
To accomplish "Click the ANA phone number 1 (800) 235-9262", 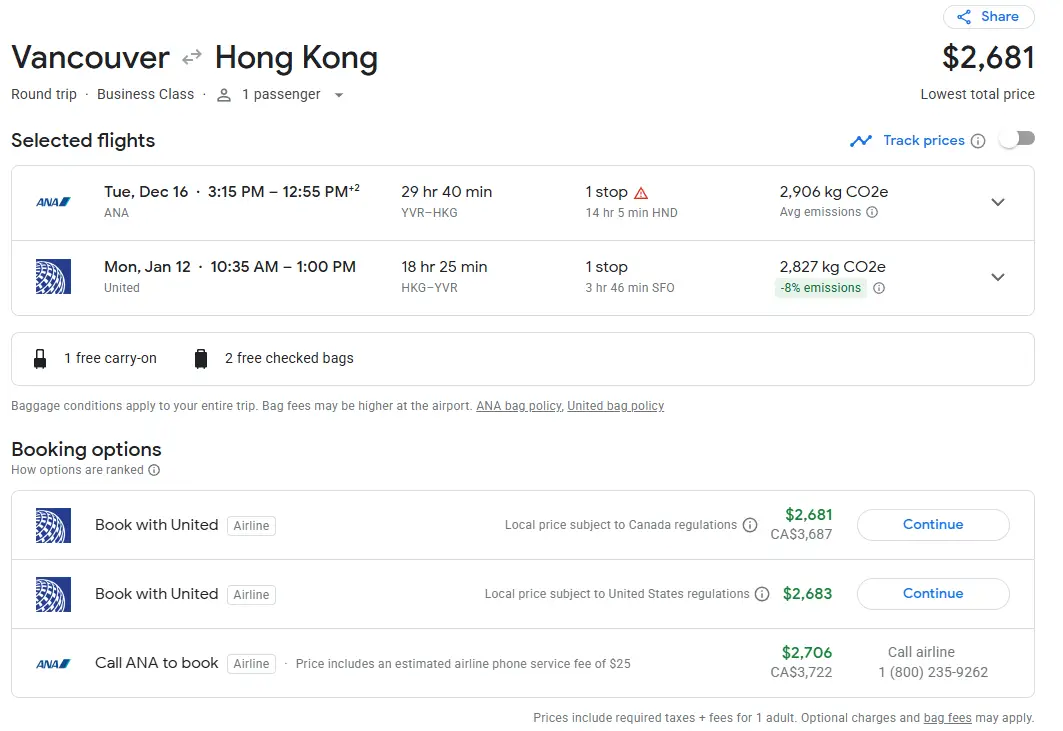I will point(933,673).
